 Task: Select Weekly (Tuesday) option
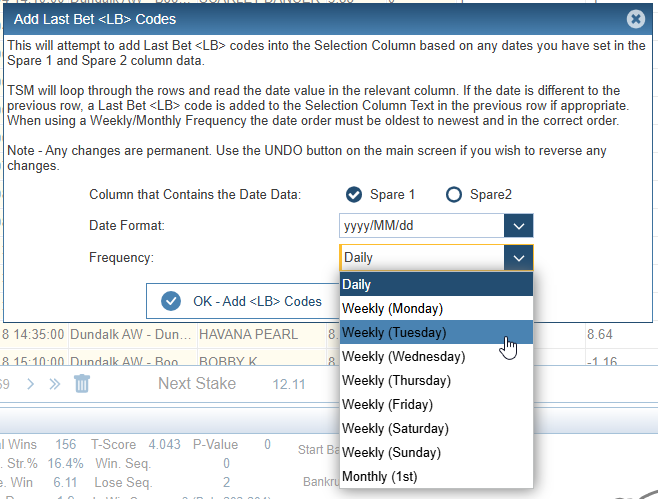click(436, 332)
